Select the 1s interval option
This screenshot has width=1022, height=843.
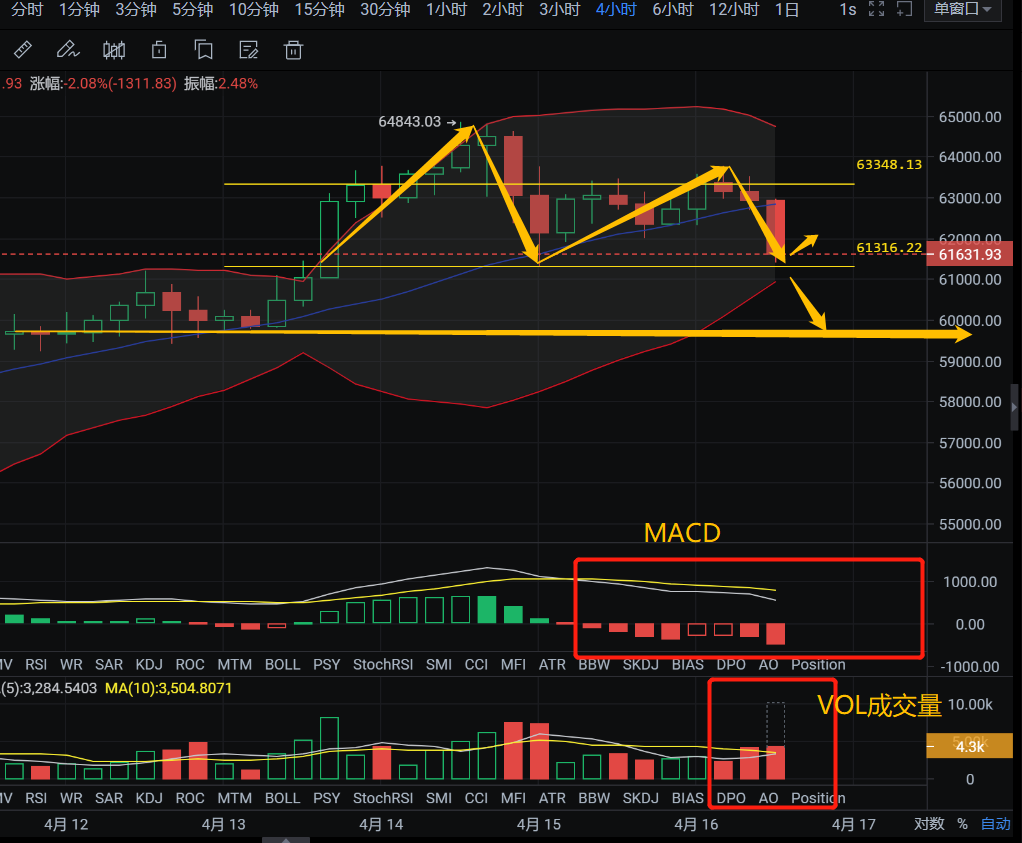pyautogui.click(x=847, y=10)
